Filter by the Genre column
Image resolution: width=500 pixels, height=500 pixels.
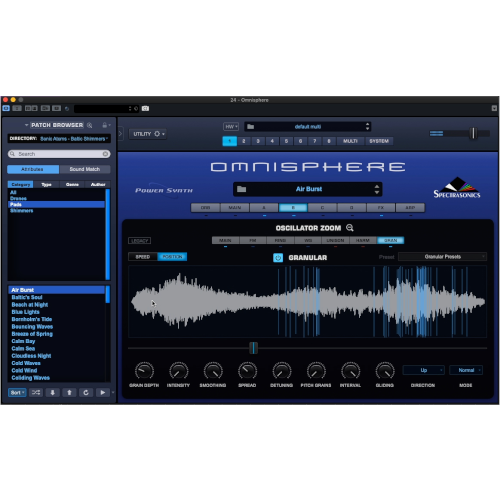(x=72, y=184)
